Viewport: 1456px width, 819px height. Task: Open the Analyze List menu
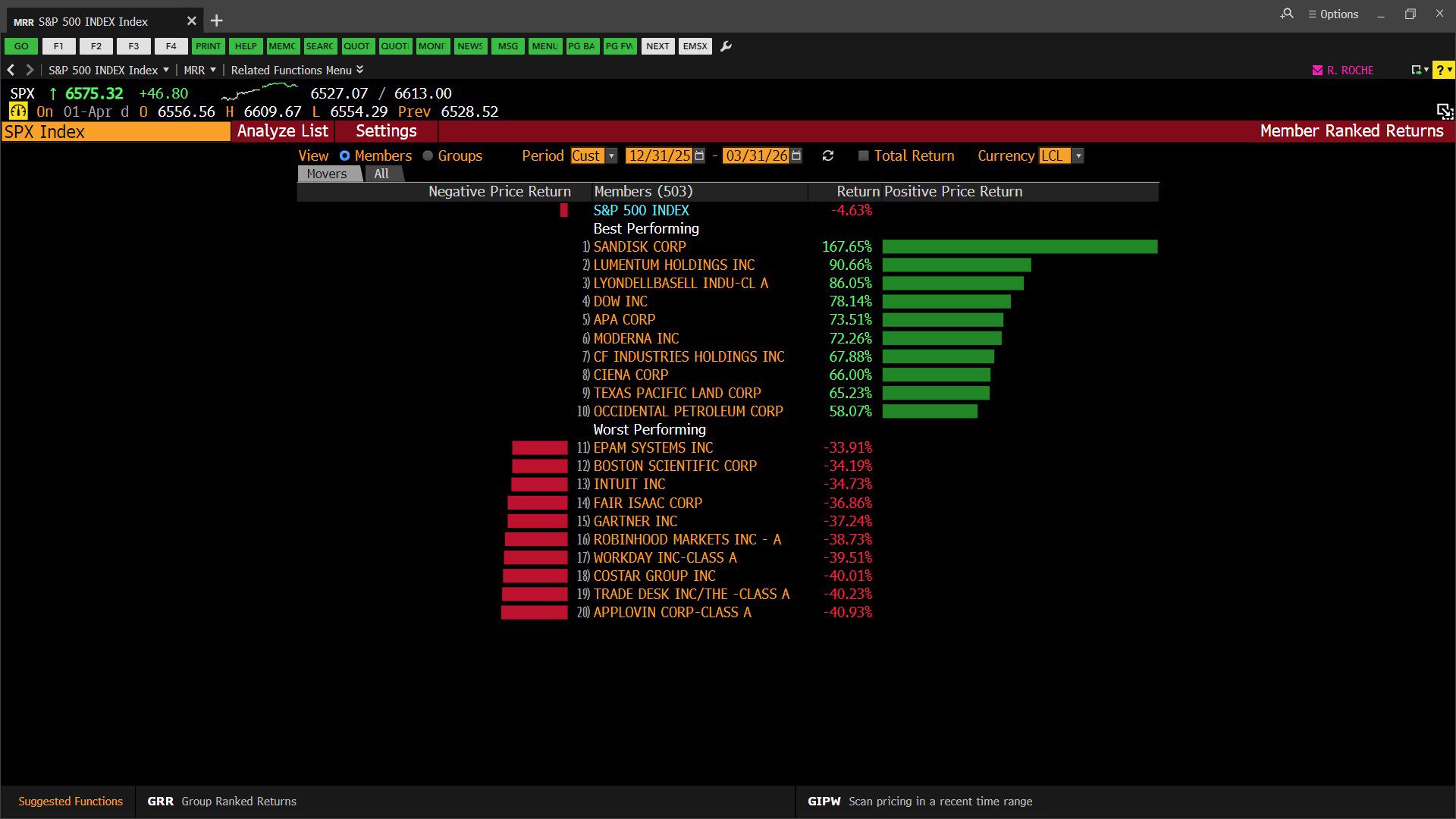coord(282,131)
